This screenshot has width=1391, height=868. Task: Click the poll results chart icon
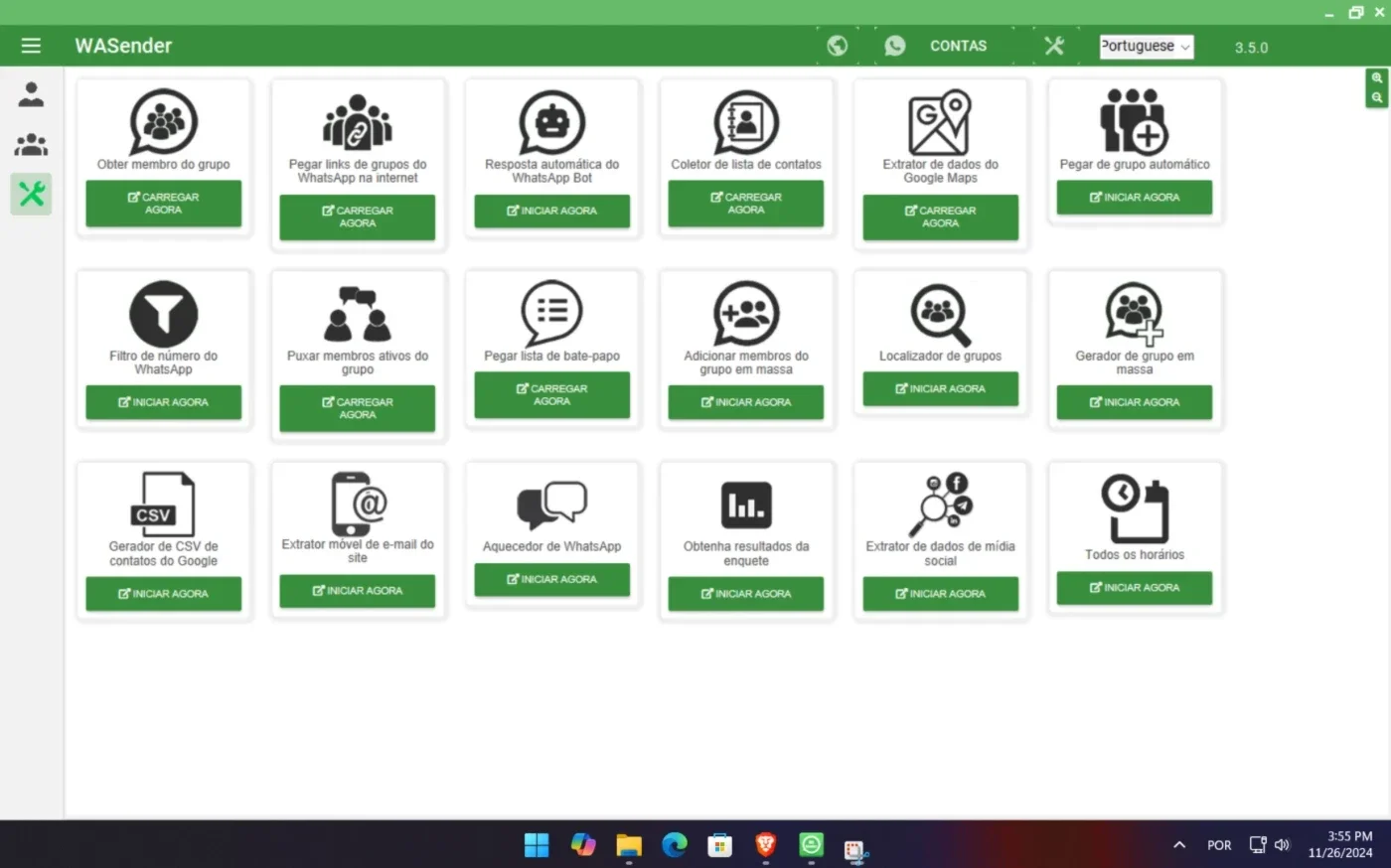coord(746,505)
